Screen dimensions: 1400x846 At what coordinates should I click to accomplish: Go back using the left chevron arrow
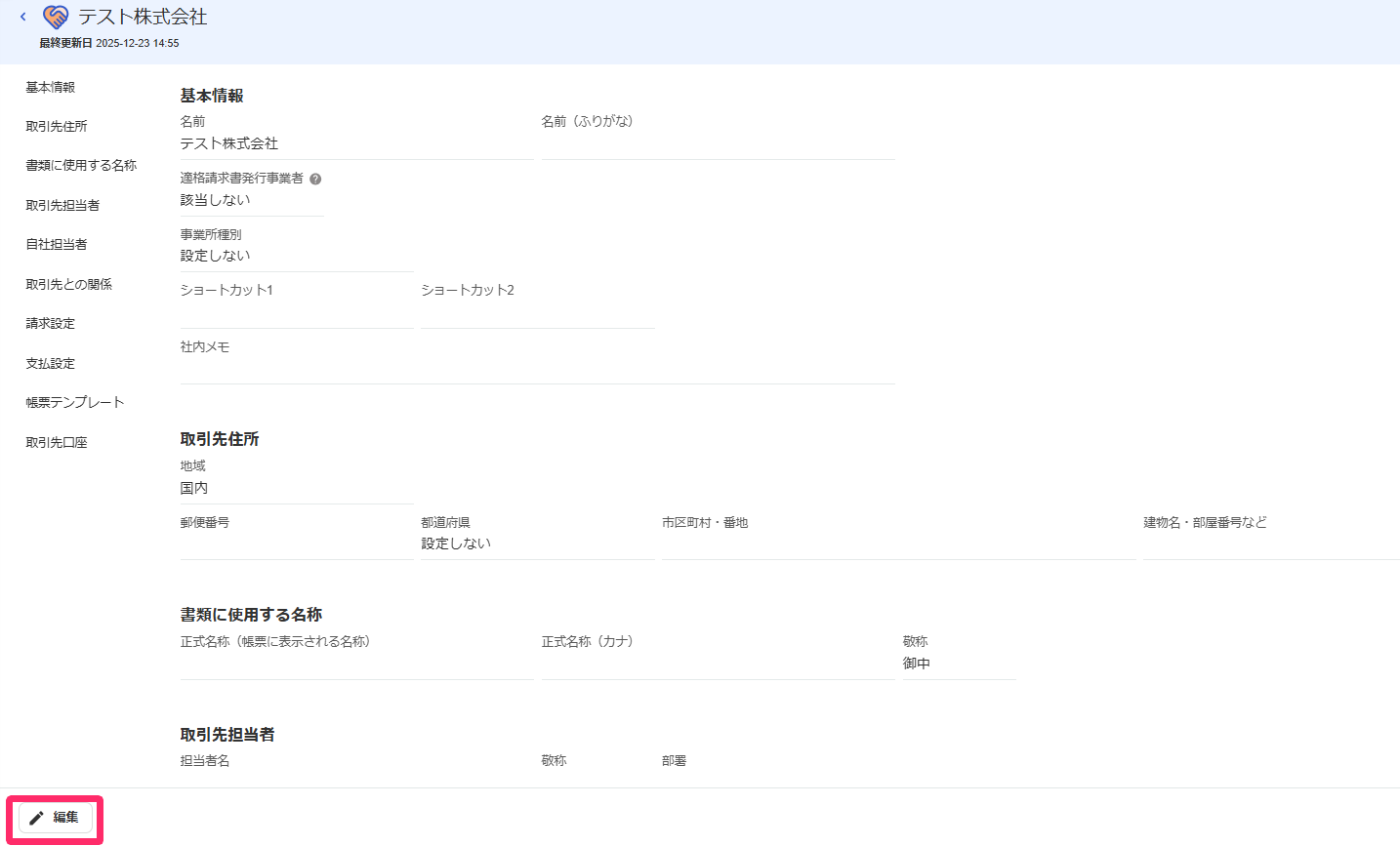click(x=22, y=17)
